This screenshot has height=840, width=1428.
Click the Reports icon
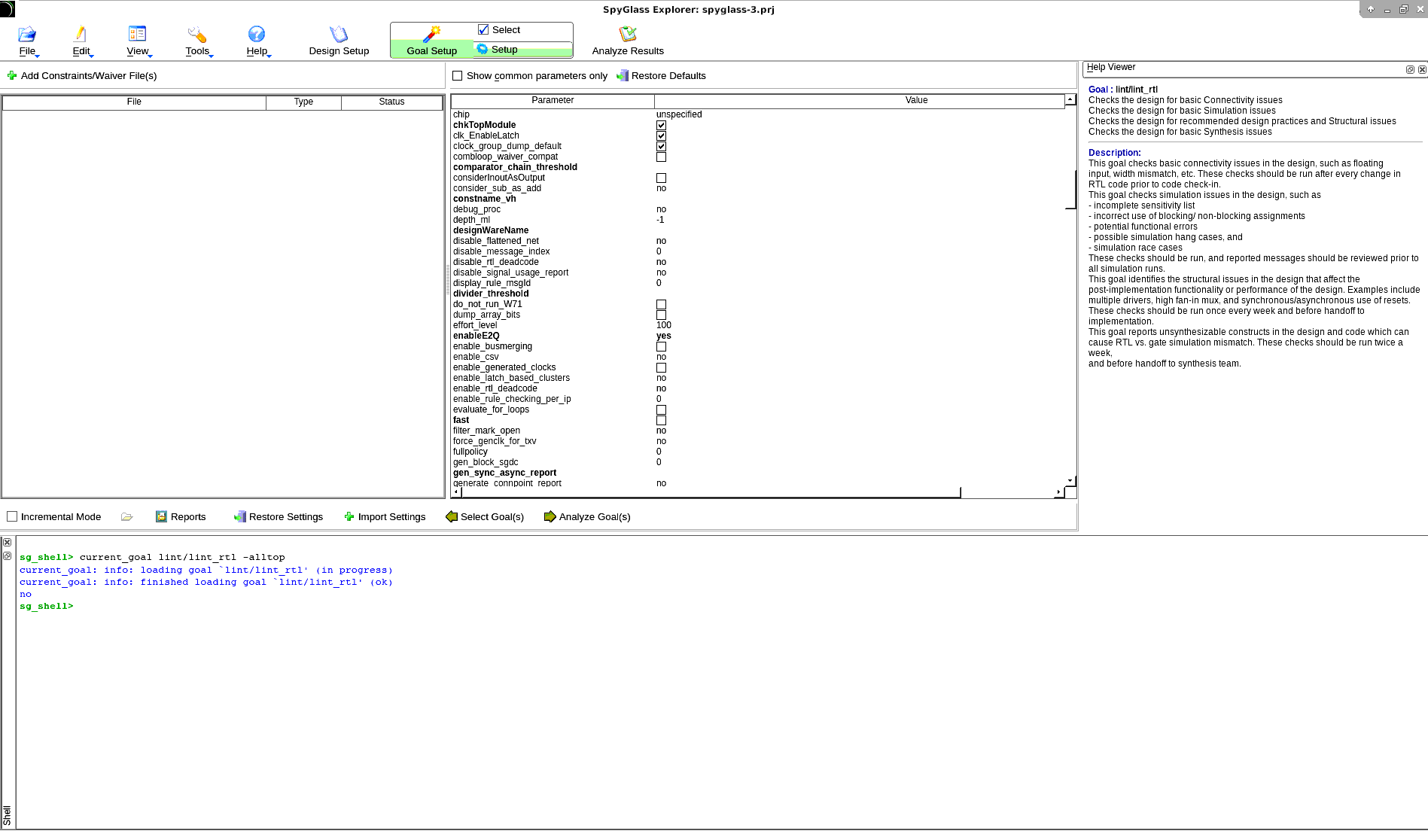click(x=161, y=516)
